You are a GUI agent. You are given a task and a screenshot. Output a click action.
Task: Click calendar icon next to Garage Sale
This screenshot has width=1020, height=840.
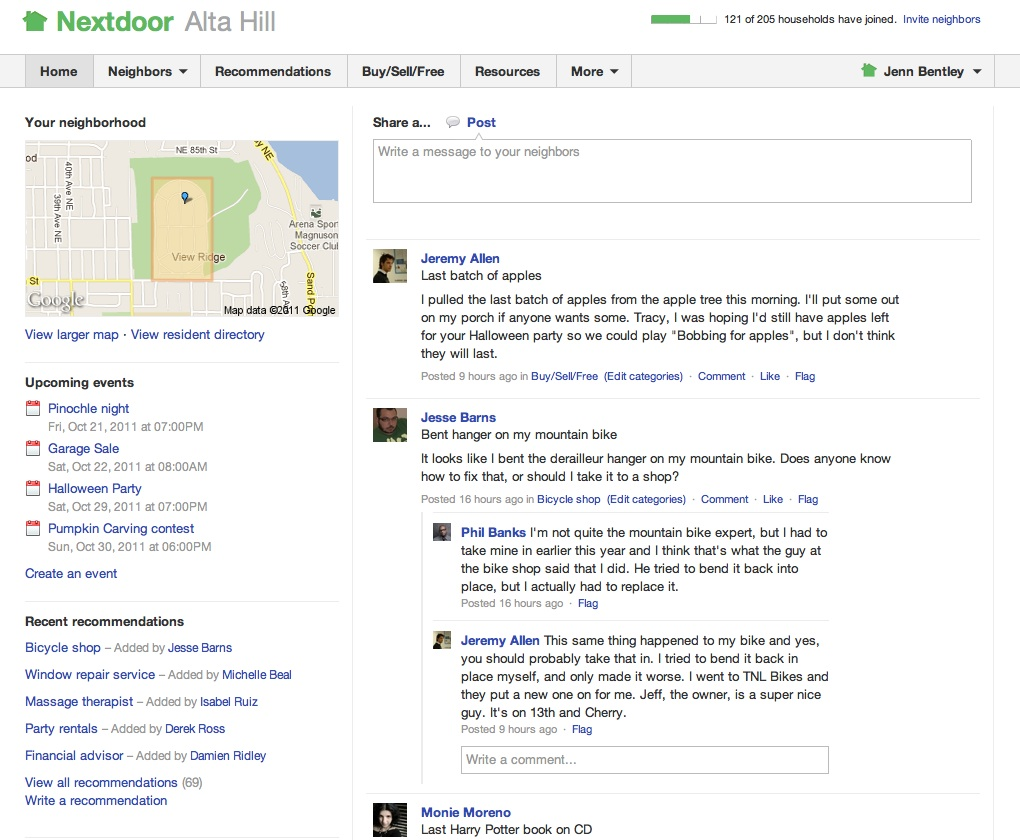(x=33, y=449)
